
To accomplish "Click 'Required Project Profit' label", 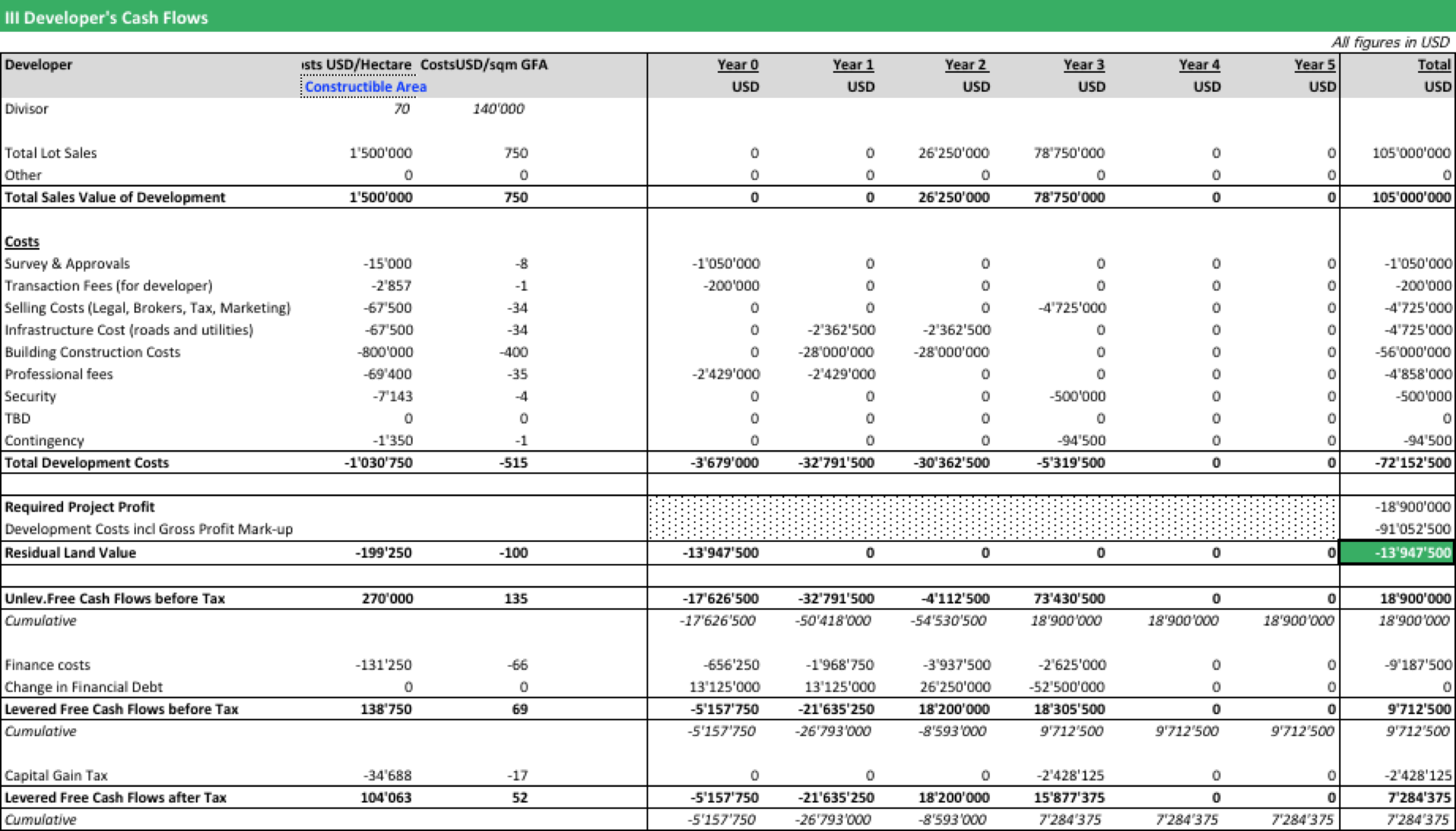I will pyautogui.click(x=80, y=507).
